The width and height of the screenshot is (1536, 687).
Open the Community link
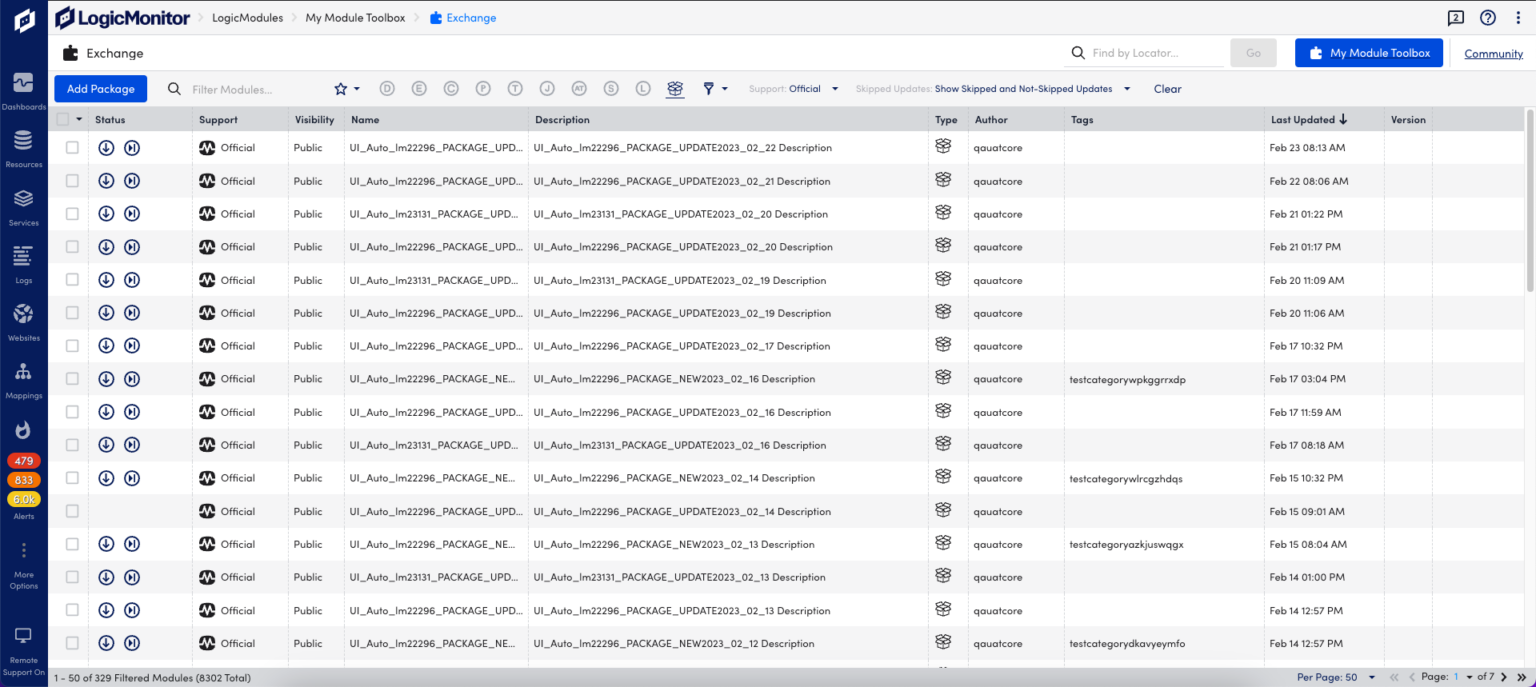pos(1493,54)
